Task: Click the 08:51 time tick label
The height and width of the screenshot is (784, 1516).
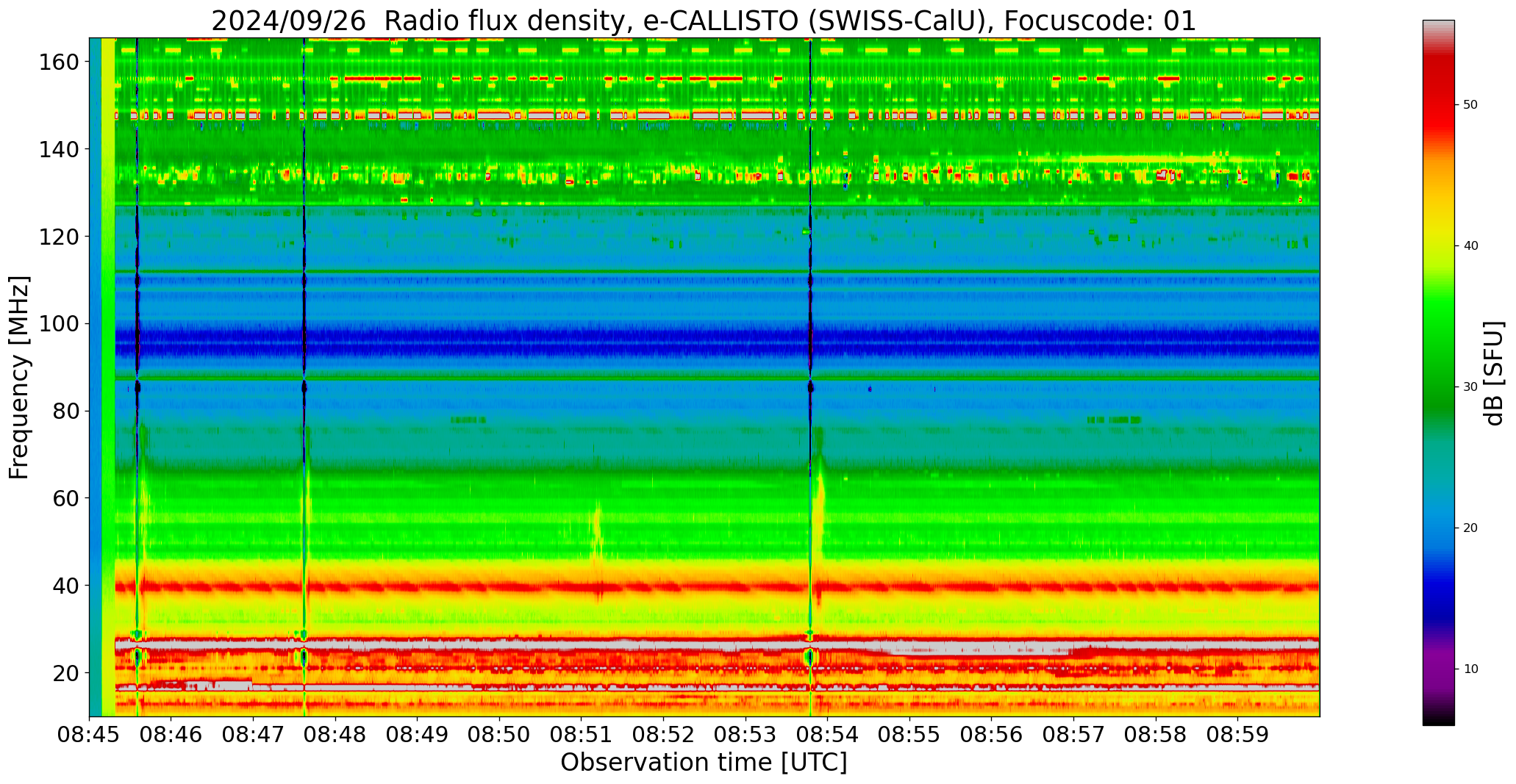Action: pos(581,734)
